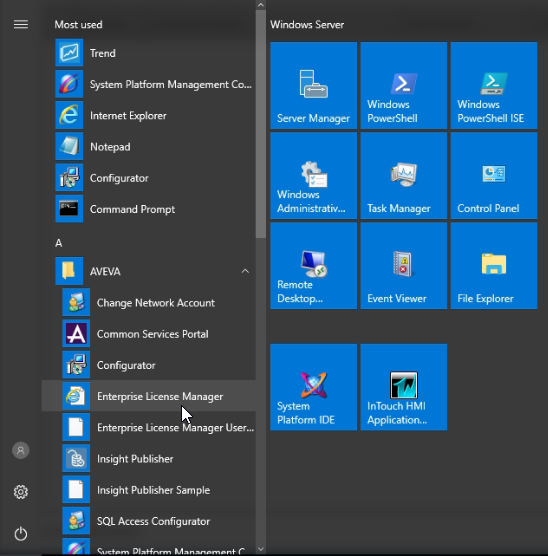The width and height of the screenshot is (548, 556).
Task: Launch the Windows PowerShell tile
Action: (404, 85)
